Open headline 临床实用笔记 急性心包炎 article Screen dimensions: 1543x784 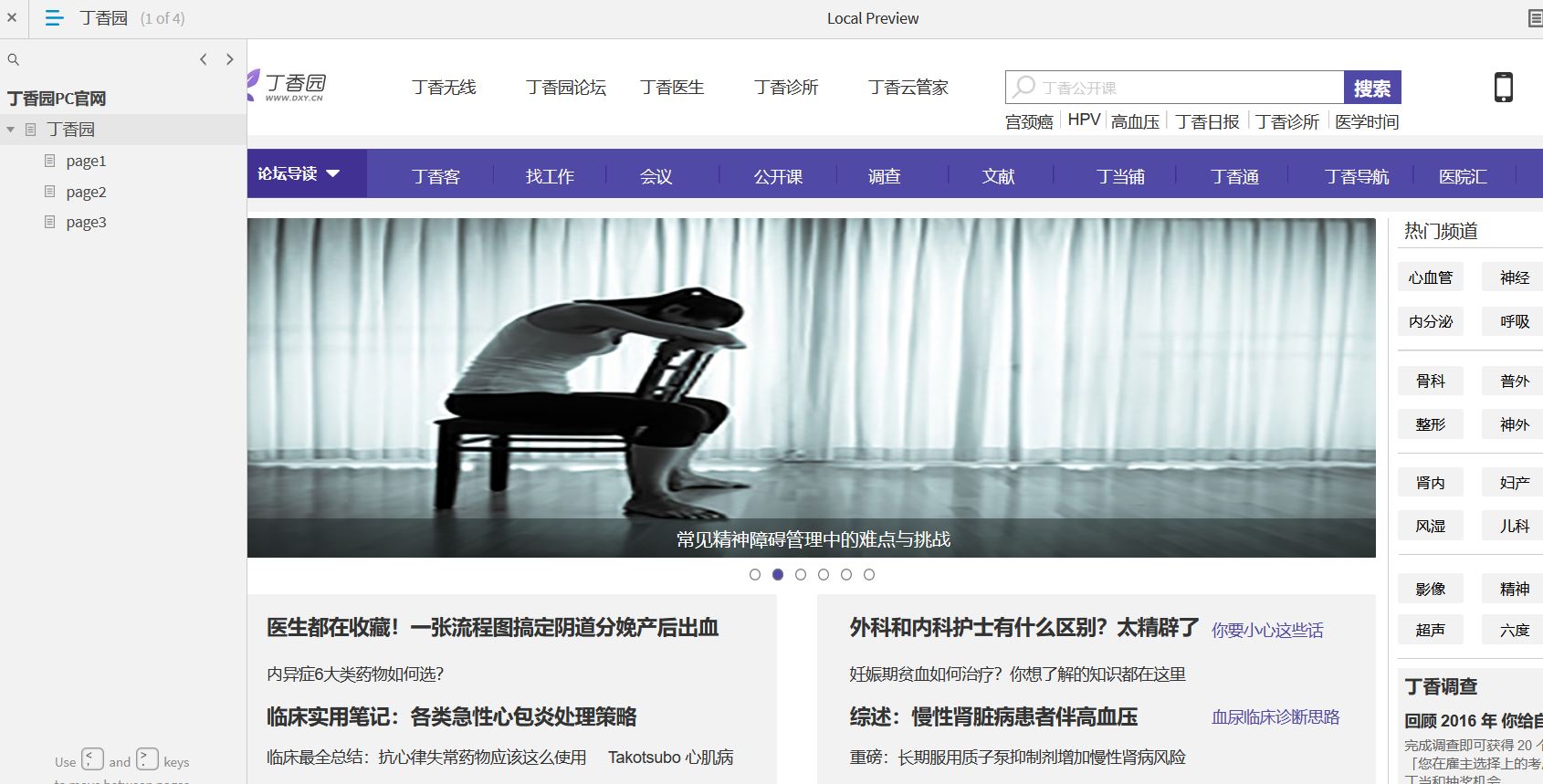coord(452,717)
